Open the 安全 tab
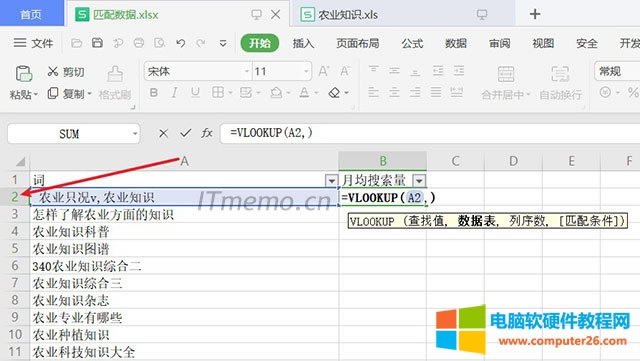Screen dimensions: 640x361 pos(587,43)
